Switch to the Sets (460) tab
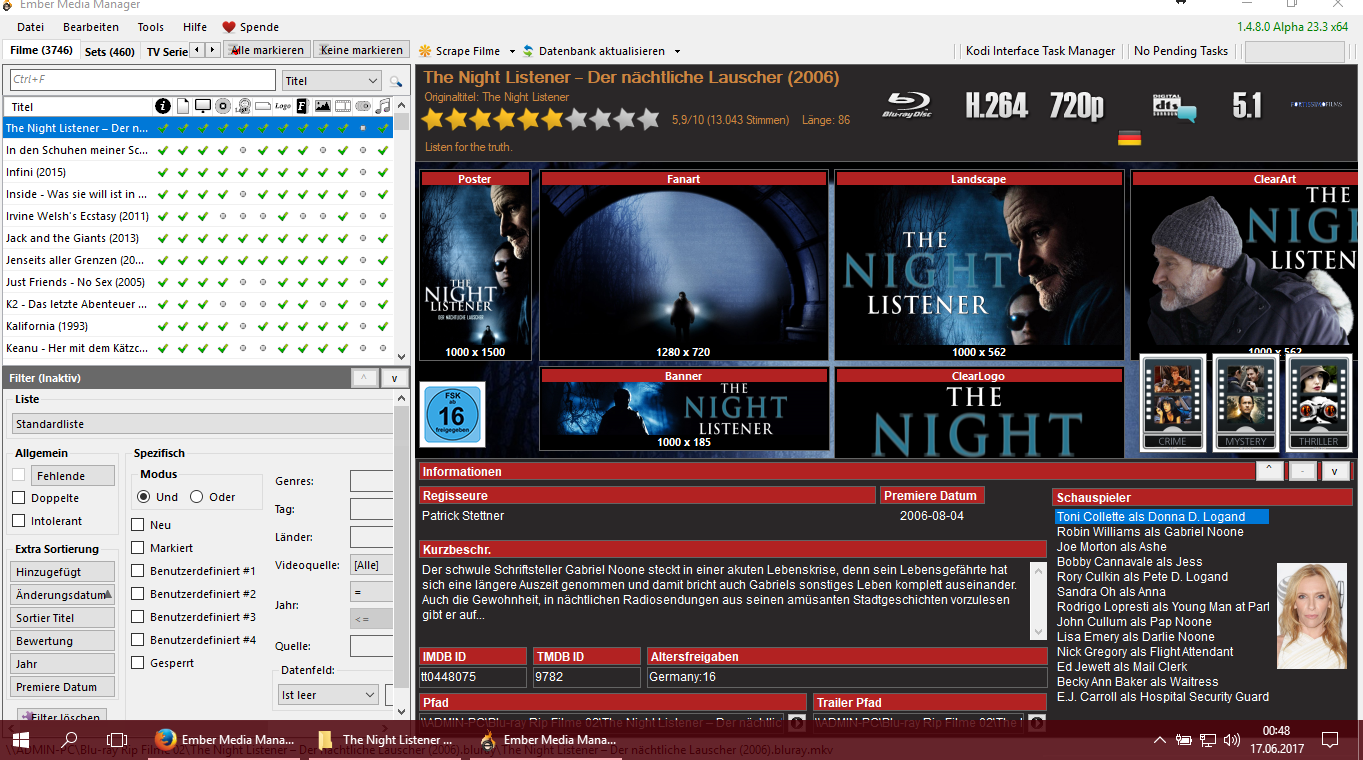Image resolution: width=1363 pixels, height=760 pixels. pyautogui.click(x=110, y=52)
